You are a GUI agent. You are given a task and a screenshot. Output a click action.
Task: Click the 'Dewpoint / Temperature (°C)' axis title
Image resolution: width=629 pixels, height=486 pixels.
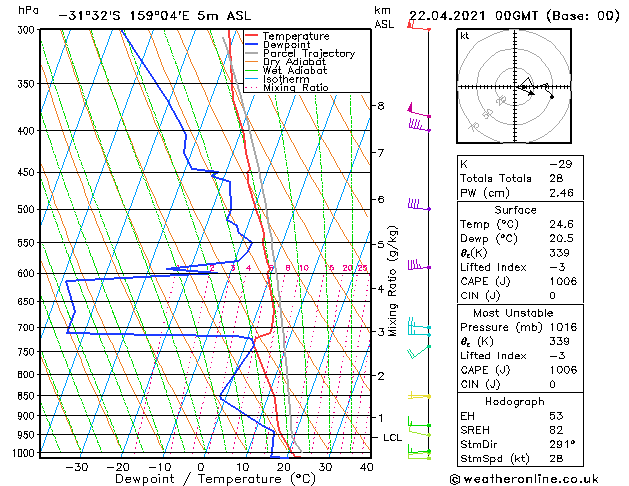coord(215,479)
